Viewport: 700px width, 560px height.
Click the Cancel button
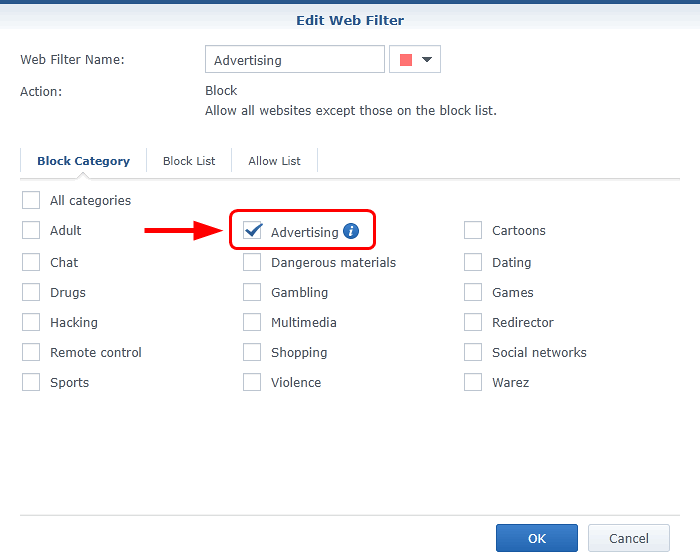(x=628, y=538)
